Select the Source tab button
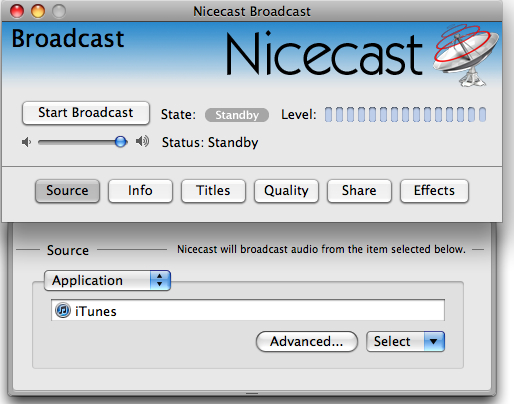 pyautogui.click(x=67, y=191)
